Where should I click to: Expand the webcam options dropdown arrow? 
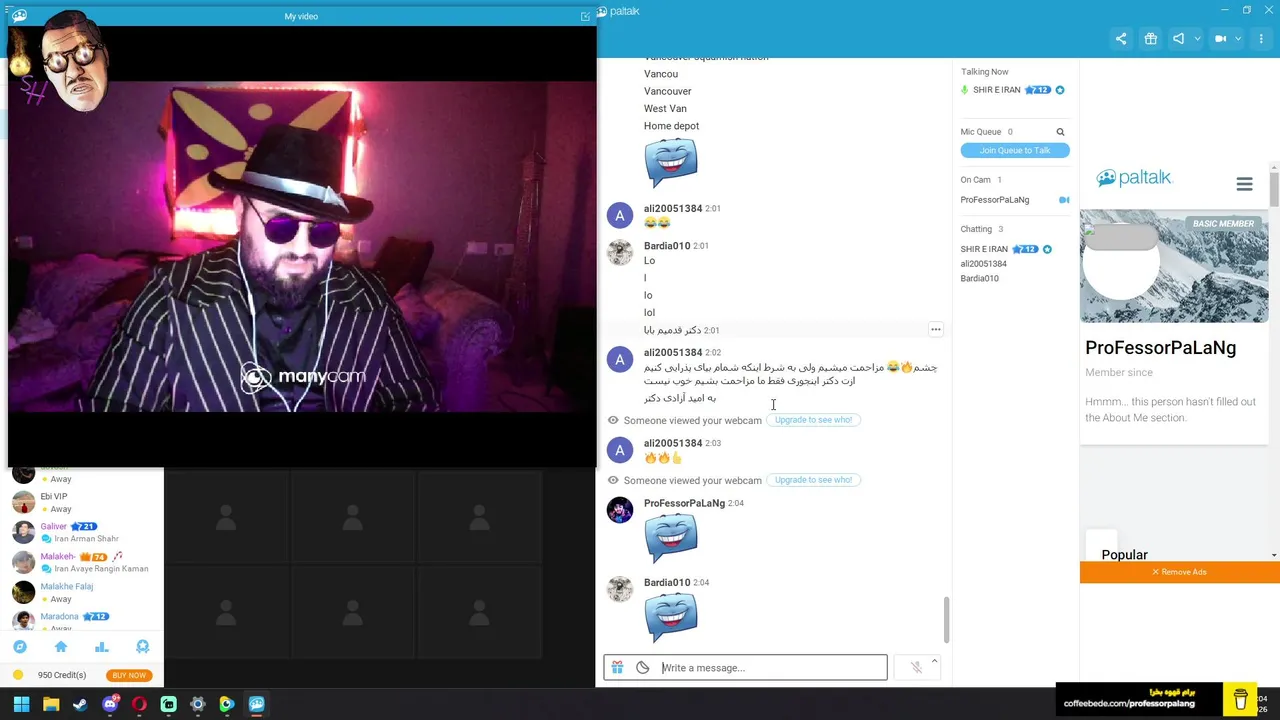pyautogui.click(x=1238, y=39)
